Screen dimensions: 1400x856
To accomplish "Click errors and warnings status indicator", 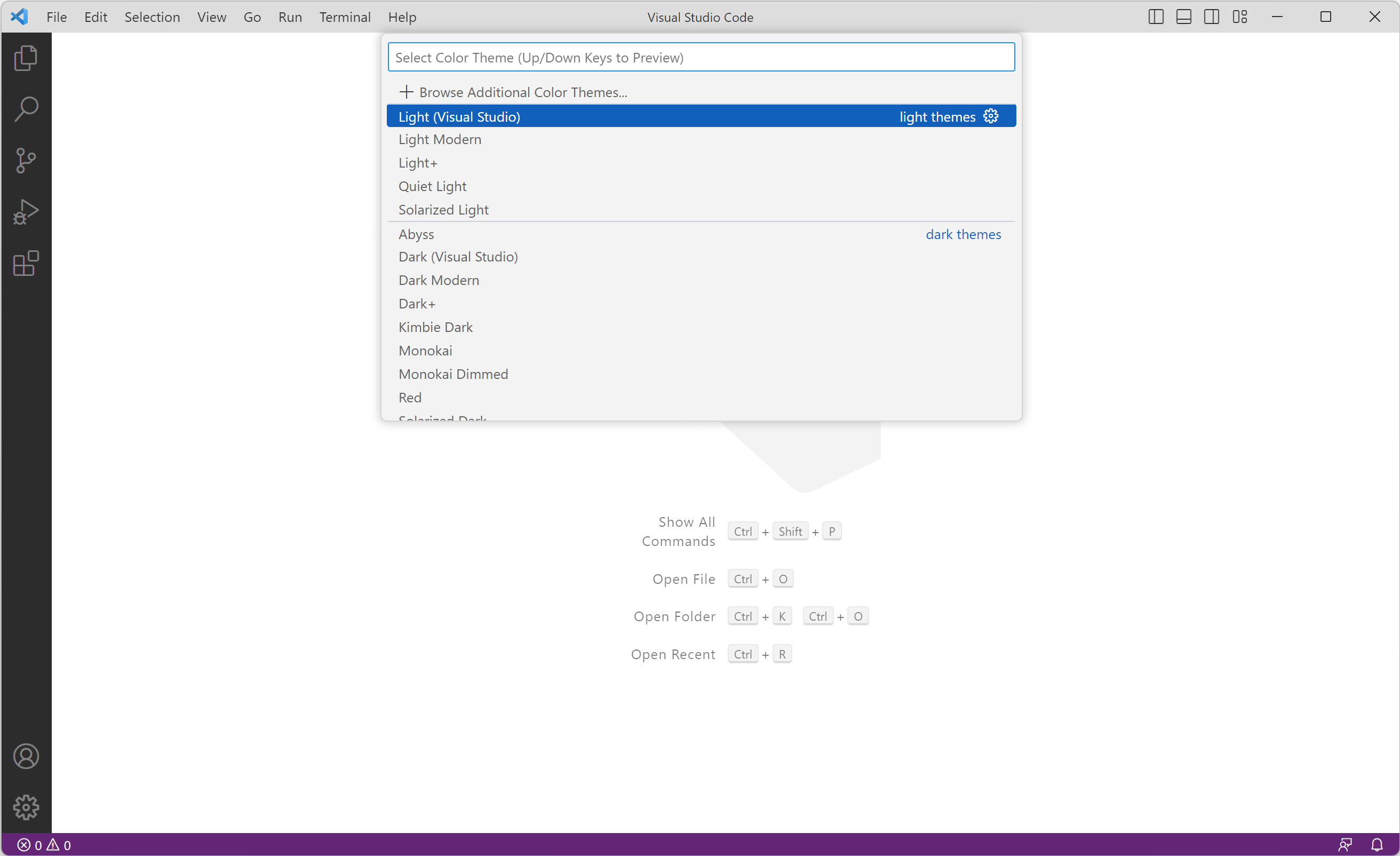I will coord(44,845).
